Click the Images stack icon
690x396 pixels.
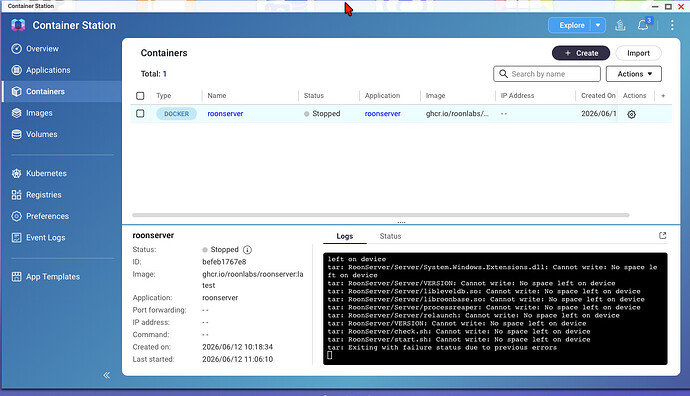click(x=16, y=113)
